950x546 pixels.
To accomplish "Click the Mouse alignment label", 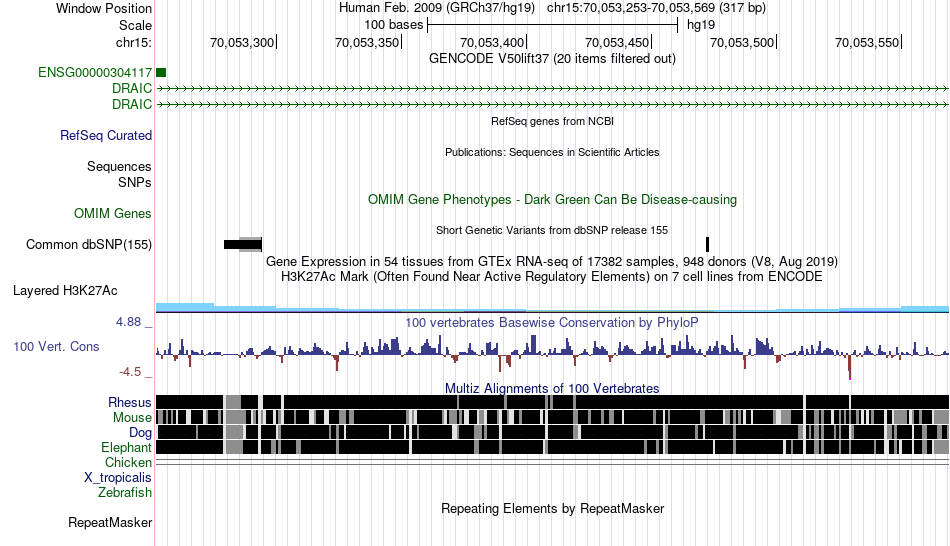I will pyautogui.click(x=132, y=418).
